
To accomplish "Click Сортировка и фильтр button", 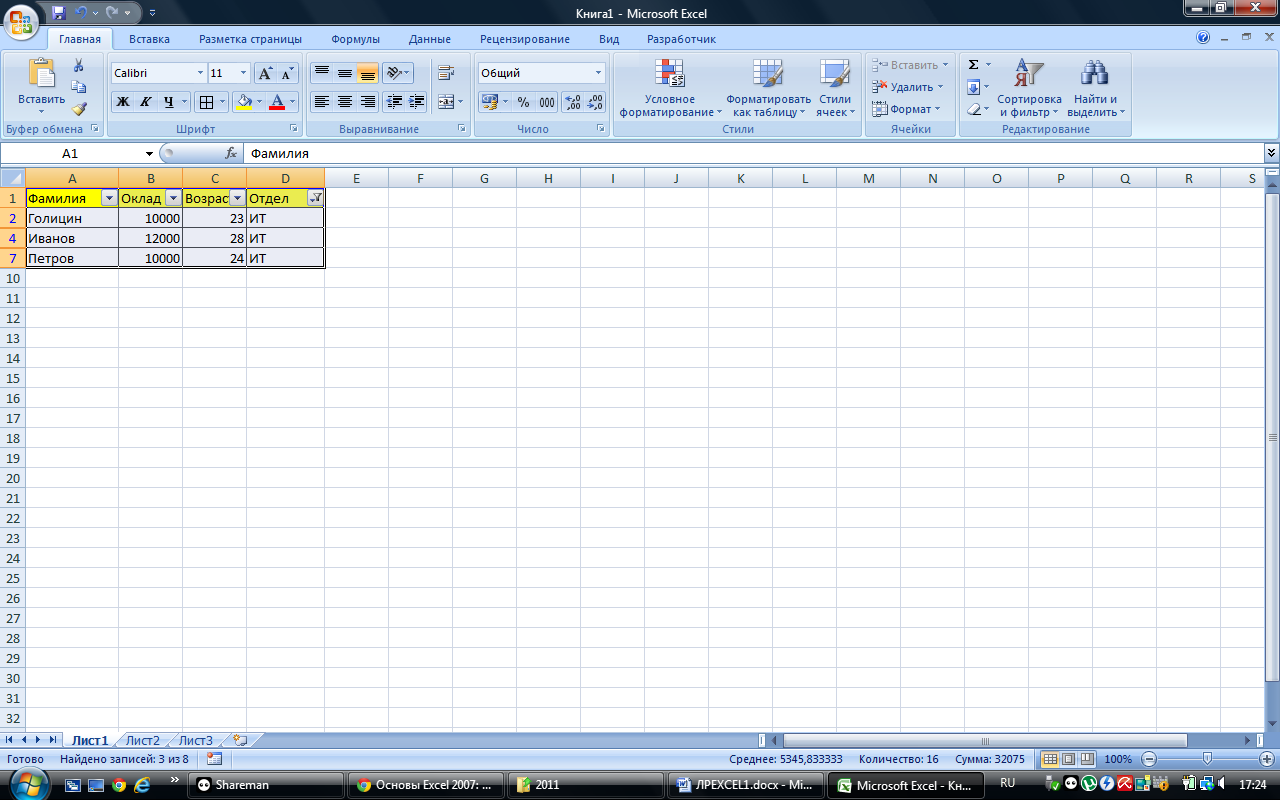I will 1029,88.
